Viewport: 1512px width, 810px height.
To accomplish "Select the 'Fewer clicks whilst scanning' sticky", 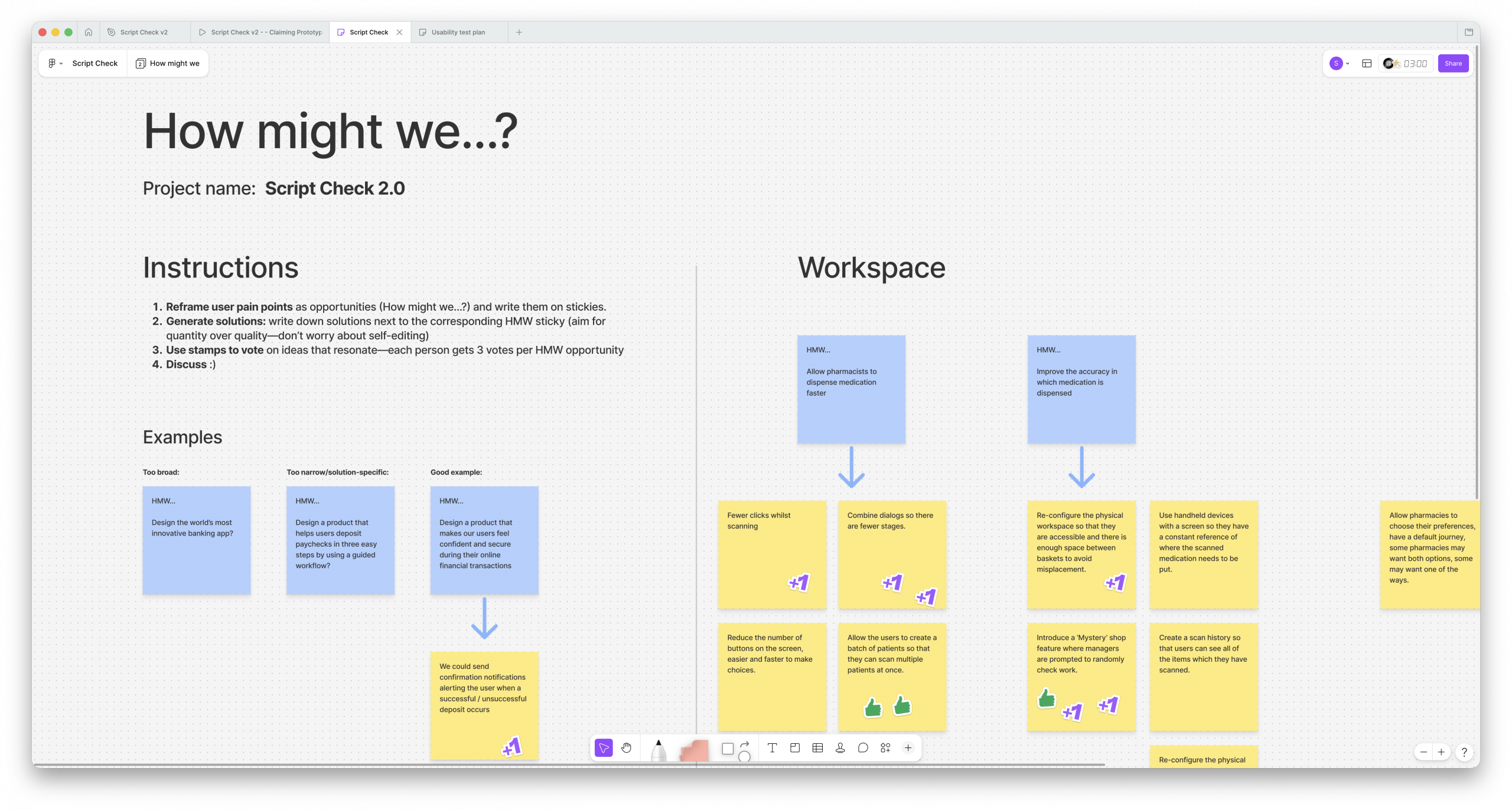I will point(772,554).
